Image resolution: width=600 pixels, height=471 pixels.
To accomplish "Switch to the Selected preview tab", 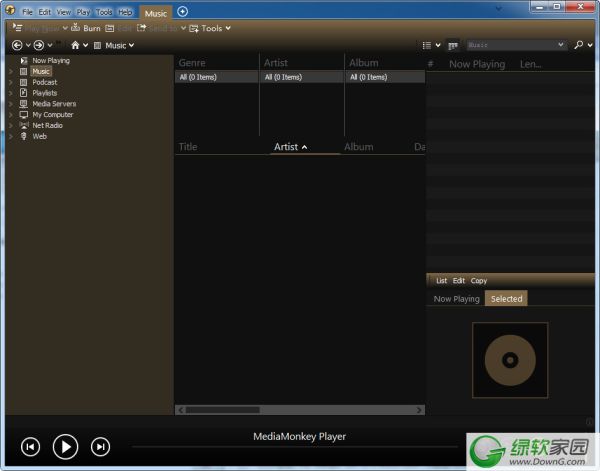I will (x=506, y=298).
